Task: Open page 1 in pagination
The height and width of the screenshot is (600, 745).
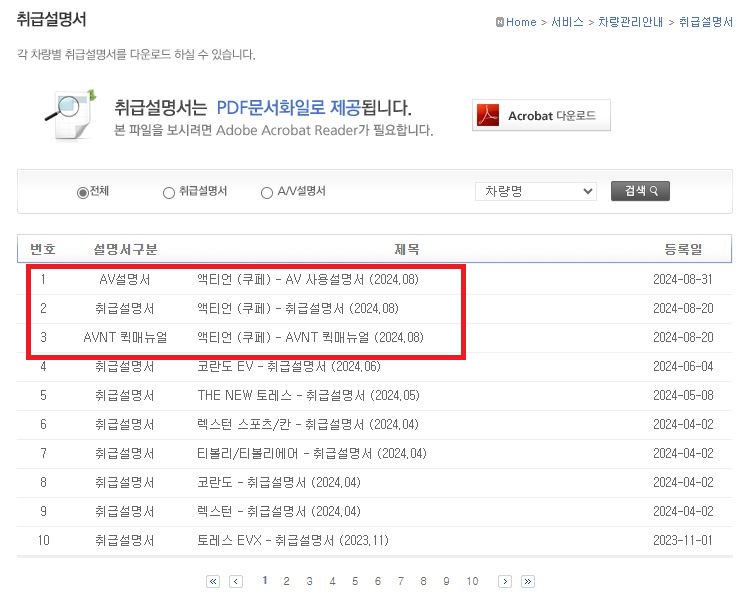Action: click(265, 581)
